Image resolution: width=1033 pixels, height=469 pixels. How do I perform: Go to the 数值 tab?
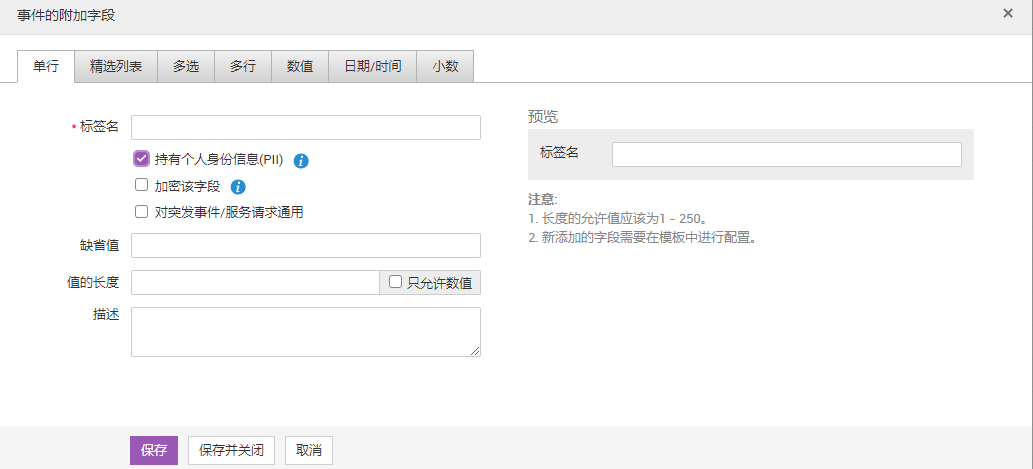[x=300, y=66]
